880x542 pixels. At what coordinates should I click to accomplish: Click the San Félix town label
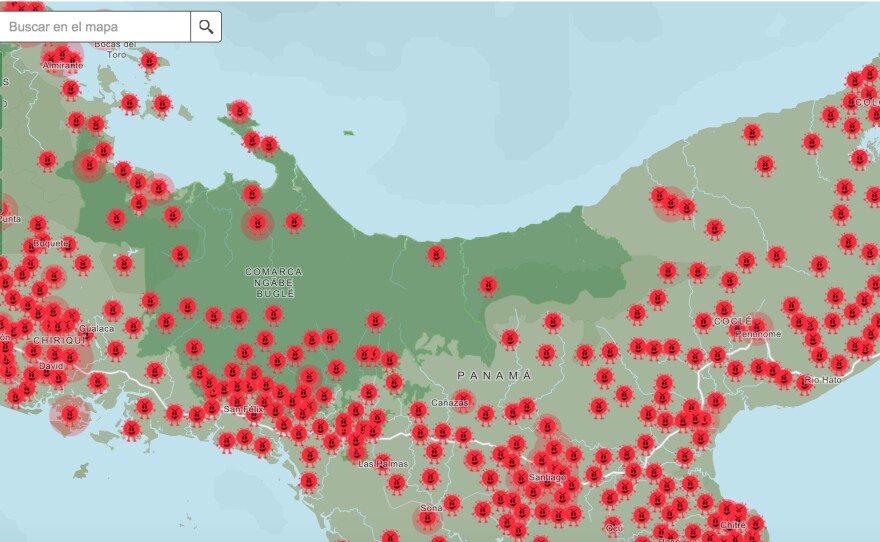tap(243, 409)
